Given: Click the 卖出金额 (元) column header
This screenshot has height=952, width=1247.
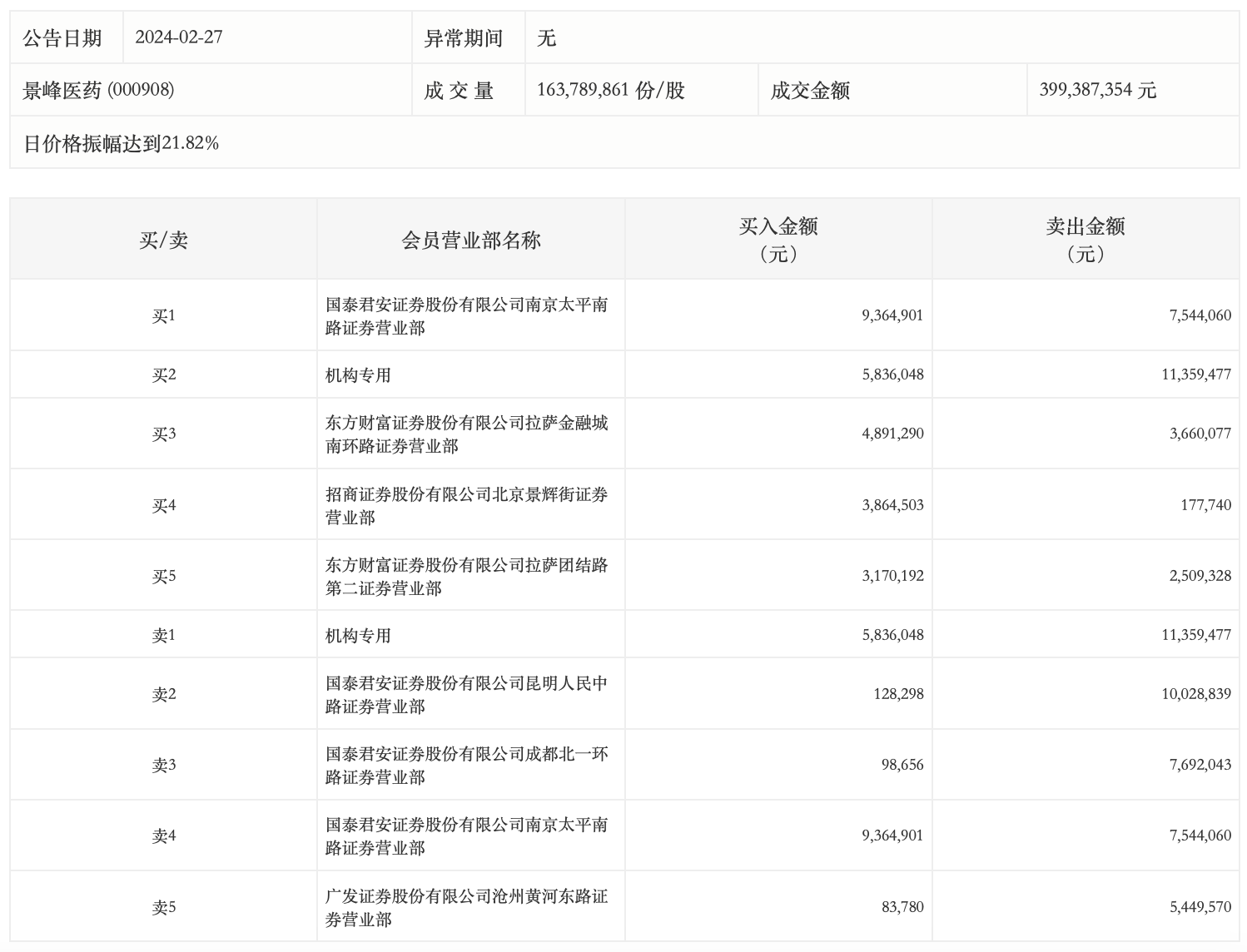Looking at the screenshot, I should pos(1085,240).
